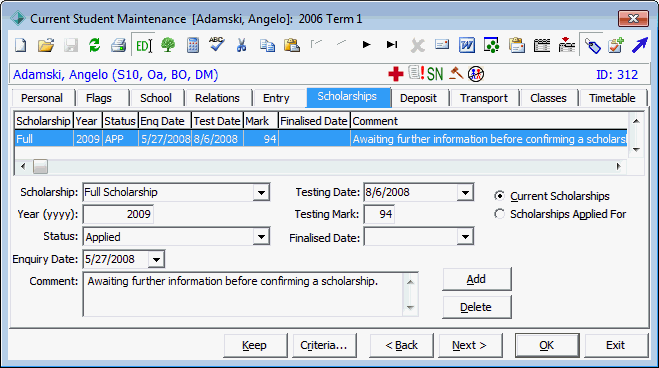Switch to the Personal tab
The width and height of the screenshot is (659, 368).
(42, 98)
